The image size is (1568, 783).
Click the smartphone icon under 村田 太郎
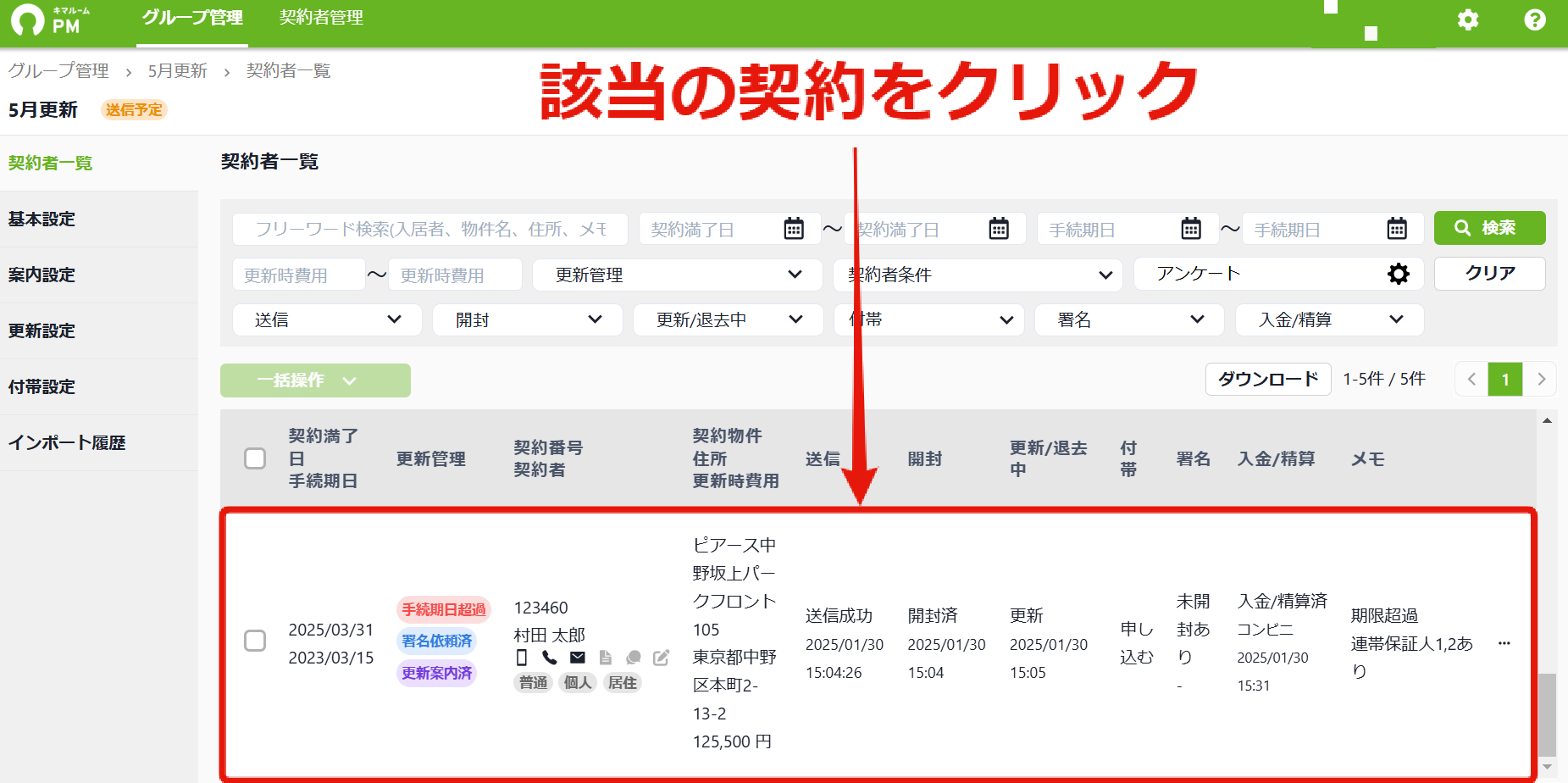(522, 658)
